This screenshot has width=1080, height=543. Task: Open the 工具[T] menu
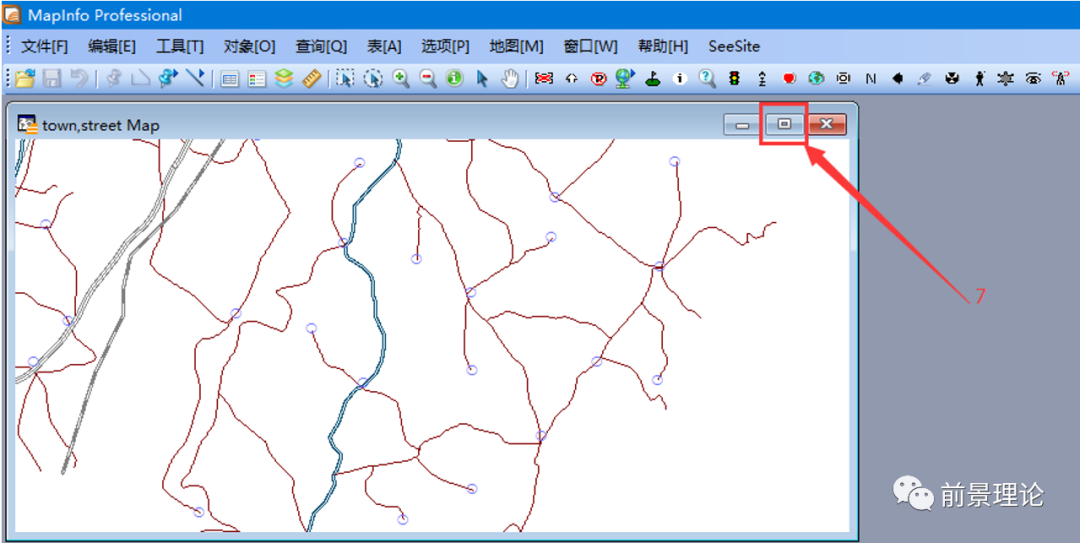[180, 47]
